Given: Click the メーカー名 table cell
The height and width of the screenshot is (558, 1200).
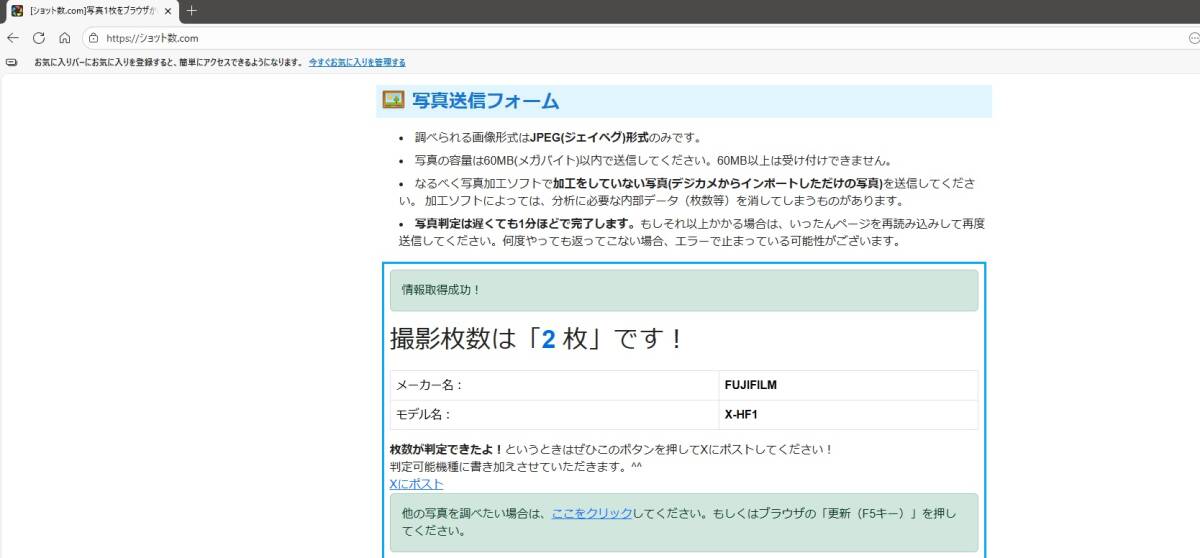Looking at the screenshot, I should point(554,385).
